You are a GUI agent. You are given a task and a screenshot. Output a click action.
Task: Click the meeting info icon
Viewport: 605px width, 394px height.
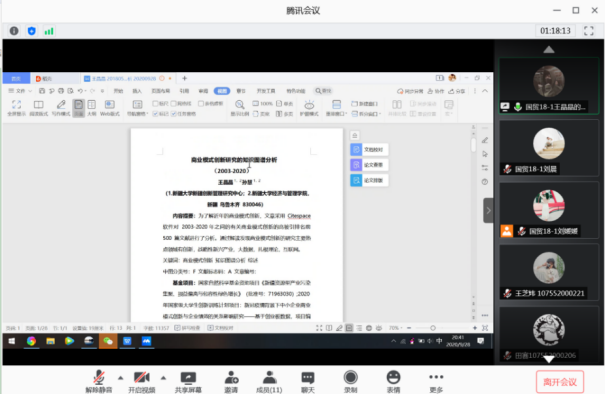coord(14,31)
